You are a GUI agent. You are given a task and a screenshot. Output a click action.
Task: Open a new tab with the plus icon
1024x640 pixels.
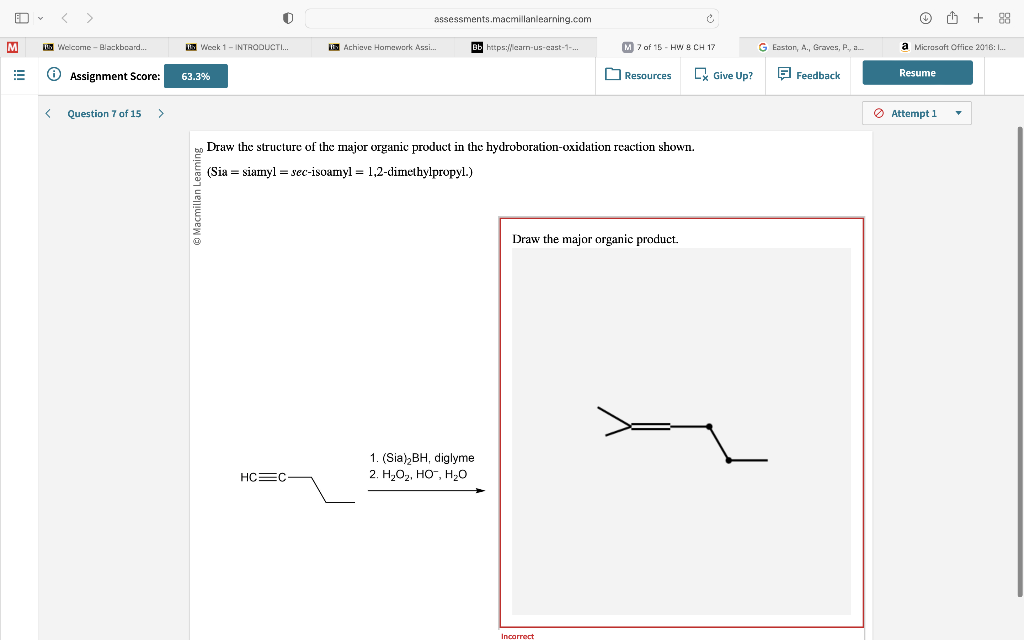click(976, 17)
